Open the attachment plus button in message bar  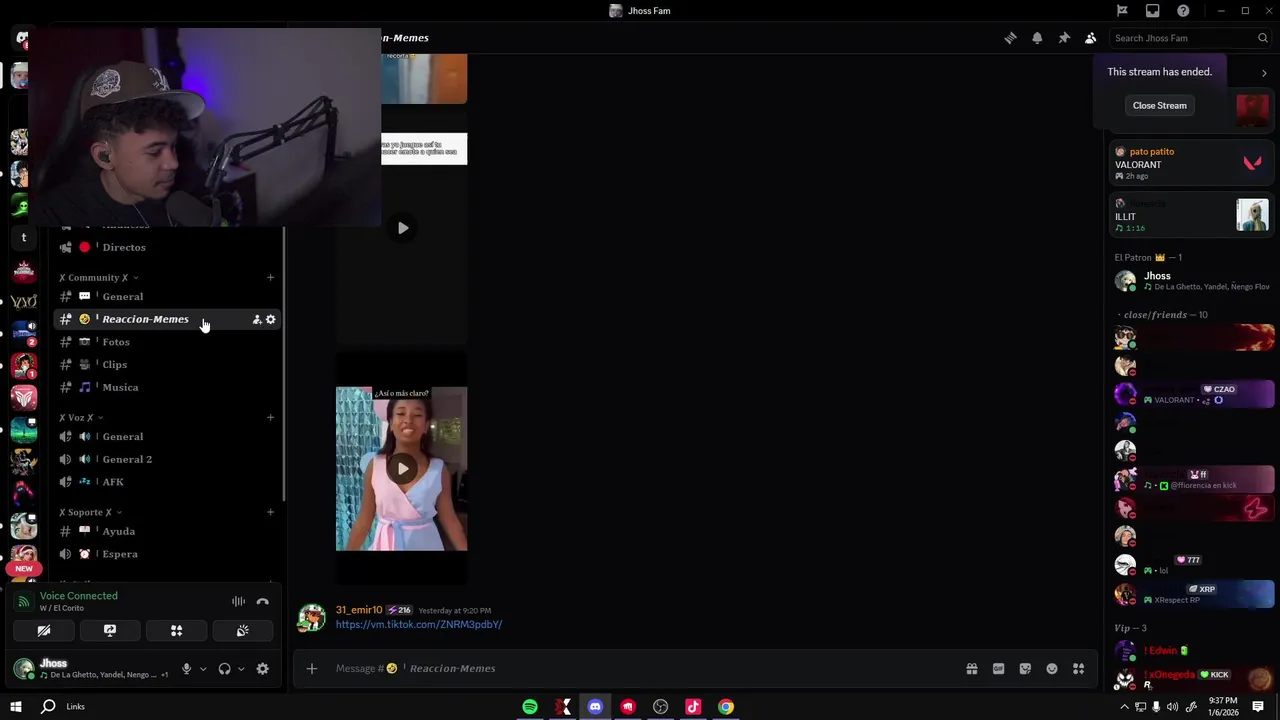(x=312, y=669)
